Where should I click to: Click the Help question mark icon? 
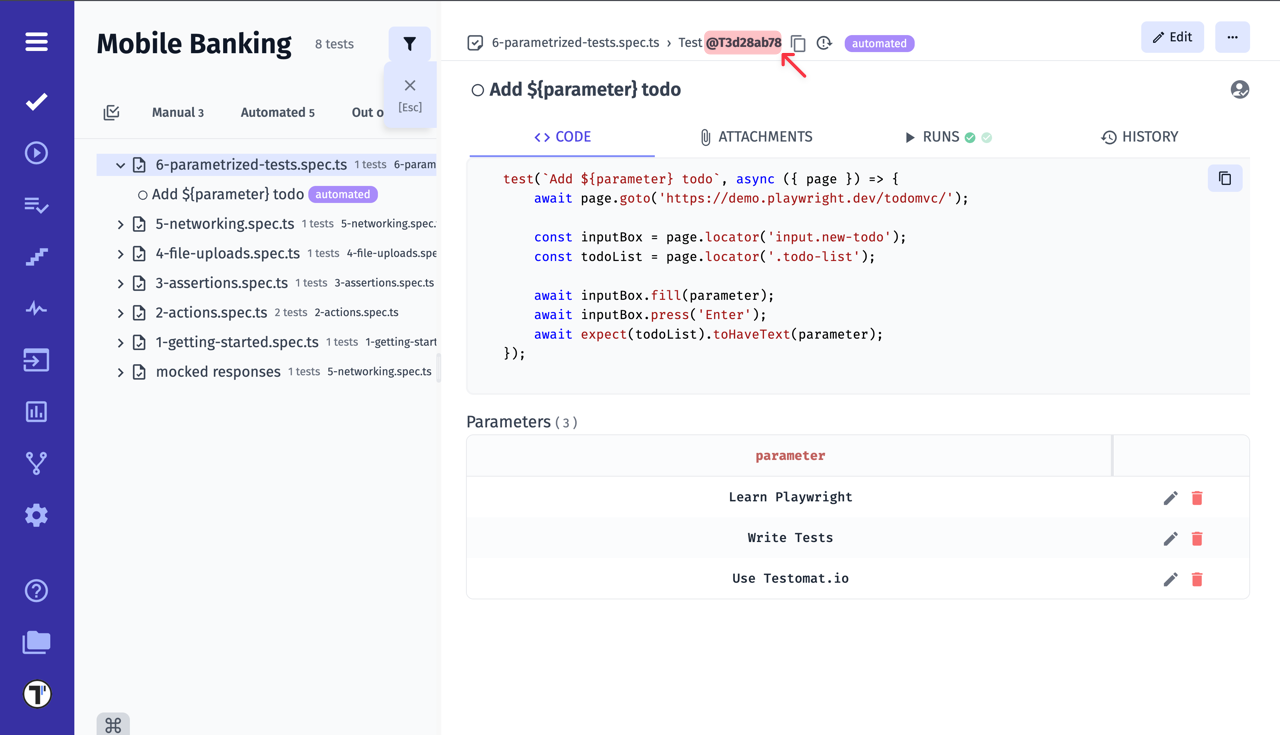[x=36, y=590]
